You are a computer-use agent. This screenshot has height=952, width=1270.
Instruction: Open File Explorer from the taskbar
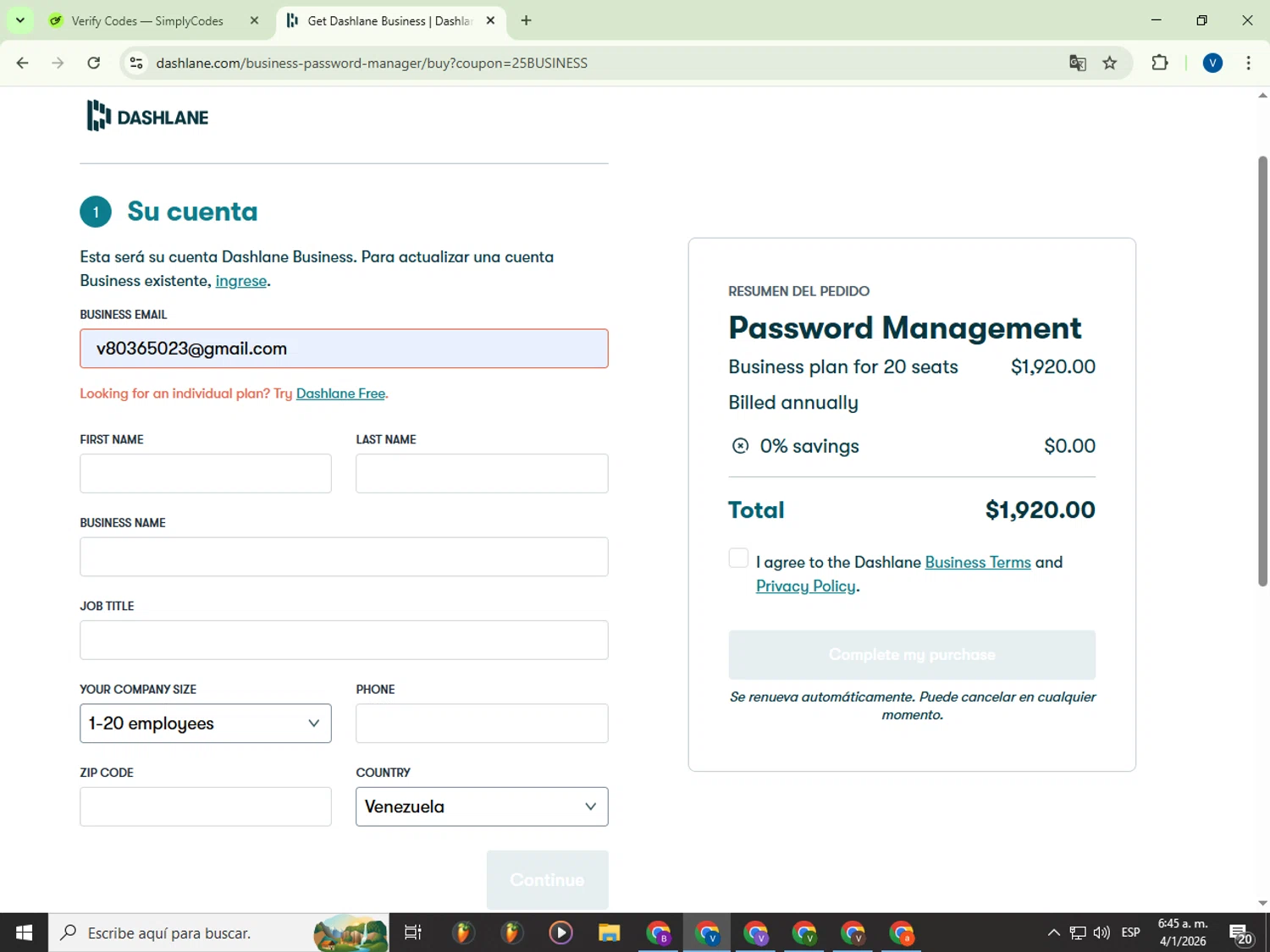coord(609,933)
